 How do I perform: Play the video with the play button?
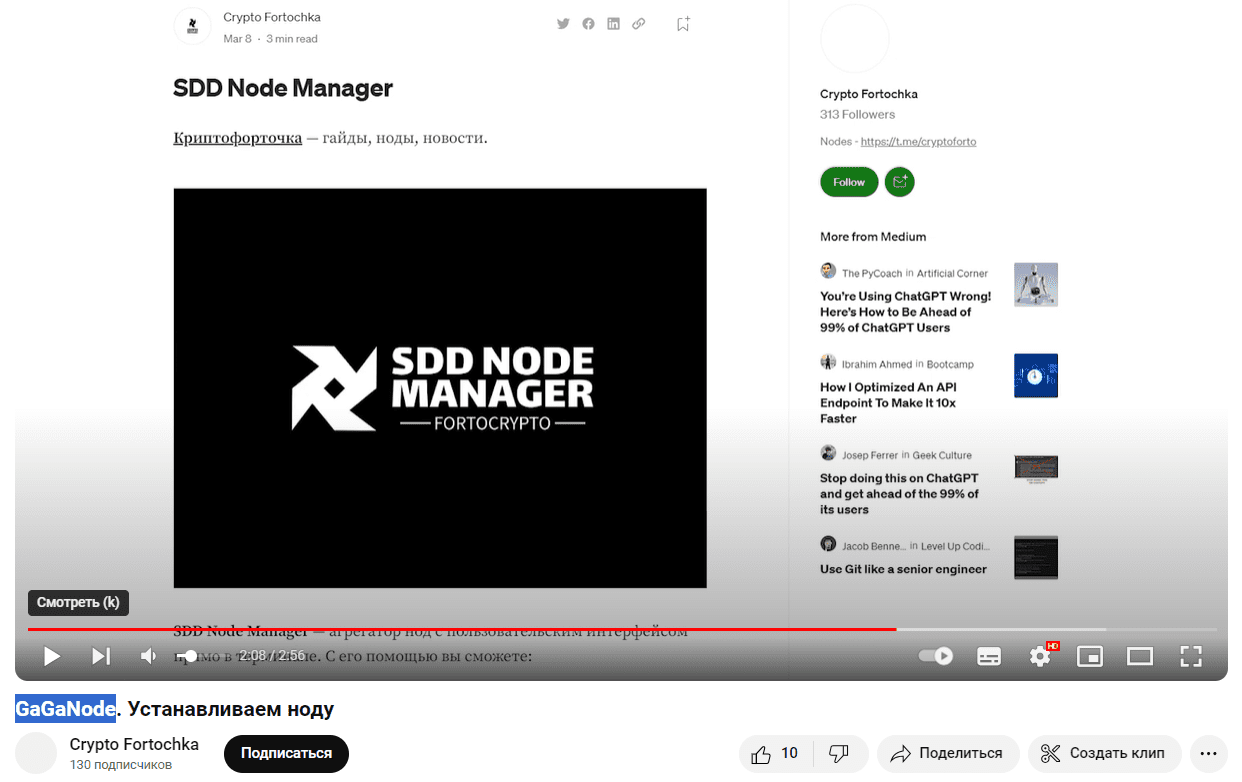pos(52,656)
